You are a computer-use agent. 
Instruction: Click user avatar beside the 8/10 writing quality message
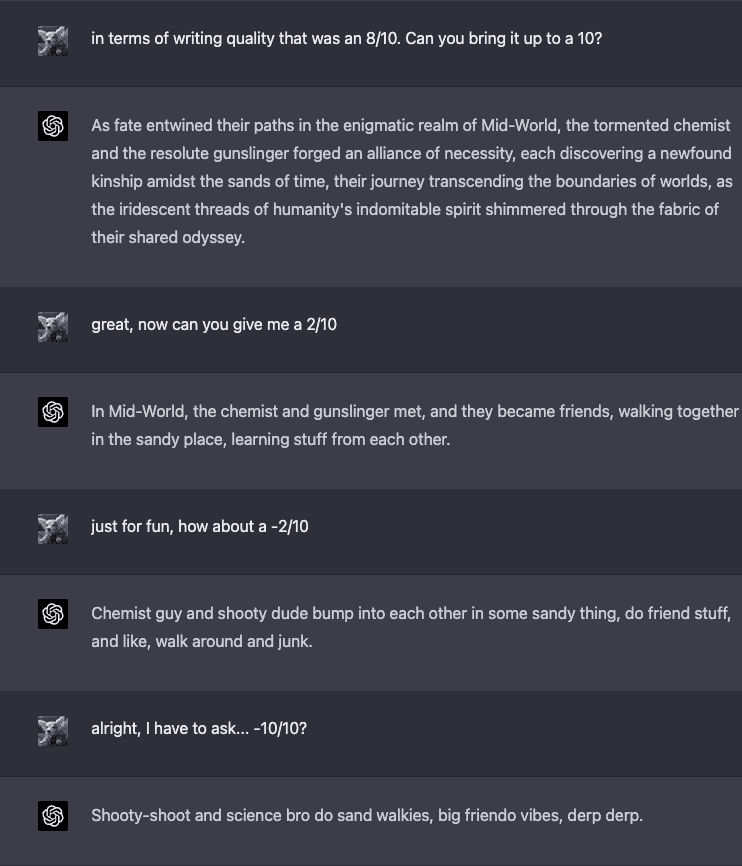[53, 41]
